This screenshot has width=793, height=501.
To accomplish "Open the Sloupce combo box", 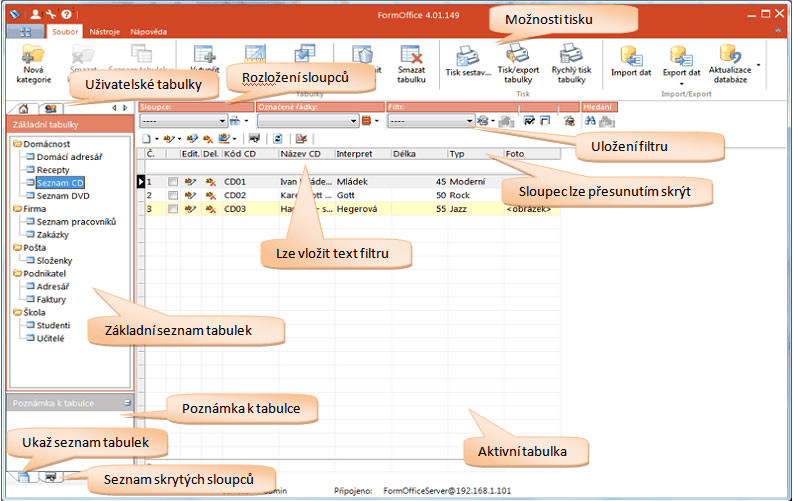I will [183, 121].
